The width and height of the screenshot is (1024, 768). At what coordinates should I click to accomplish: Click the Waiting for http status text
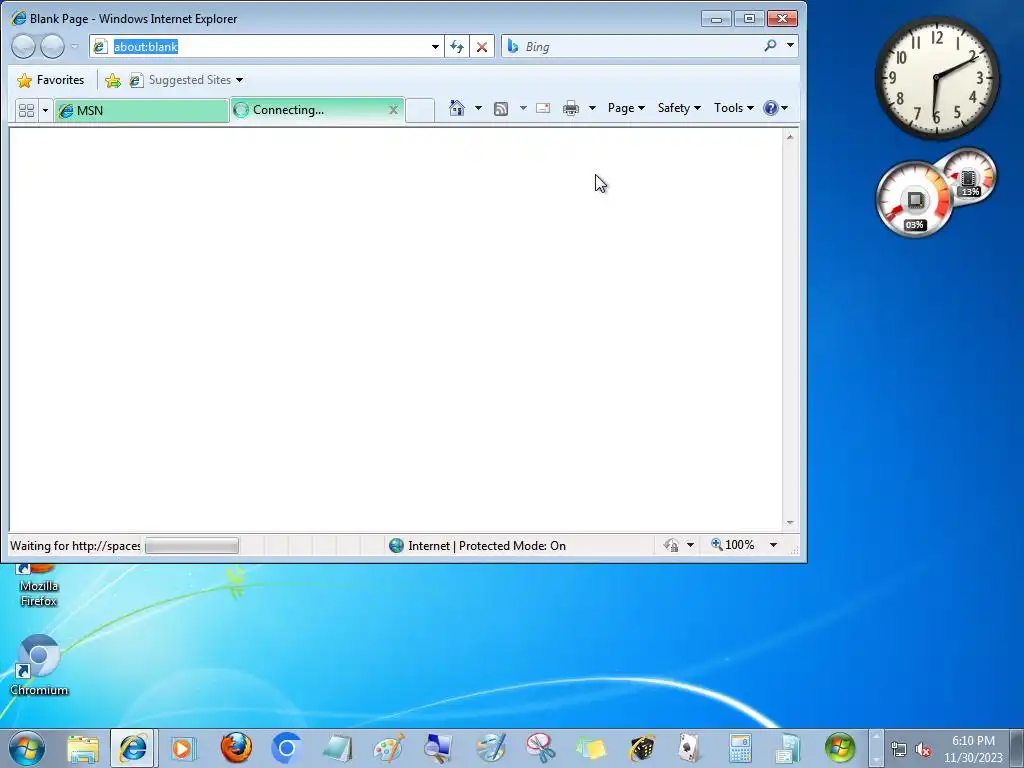point(75,545)
